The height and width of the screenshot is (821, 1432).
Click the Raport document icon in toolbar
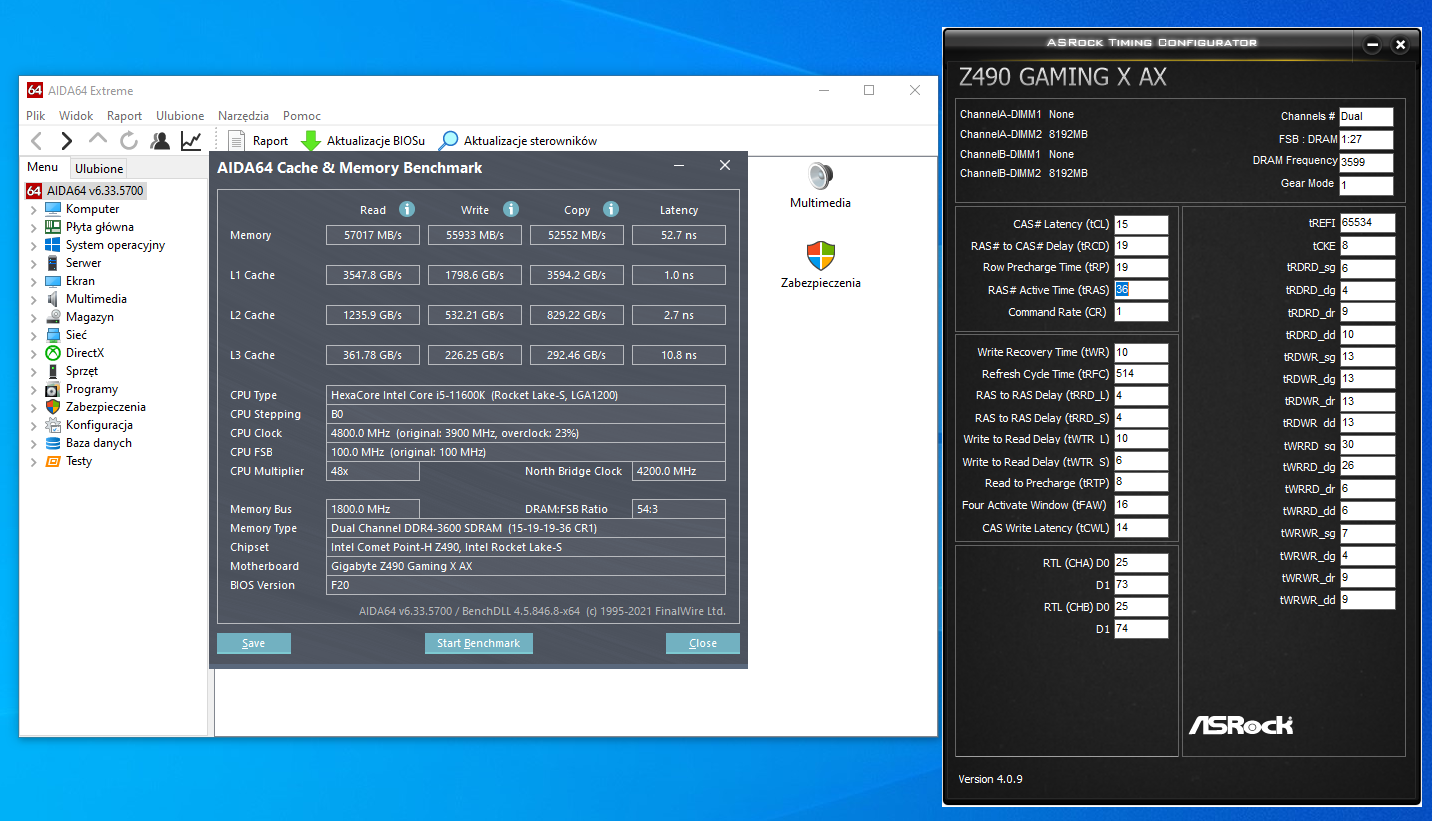pos(237,141)
